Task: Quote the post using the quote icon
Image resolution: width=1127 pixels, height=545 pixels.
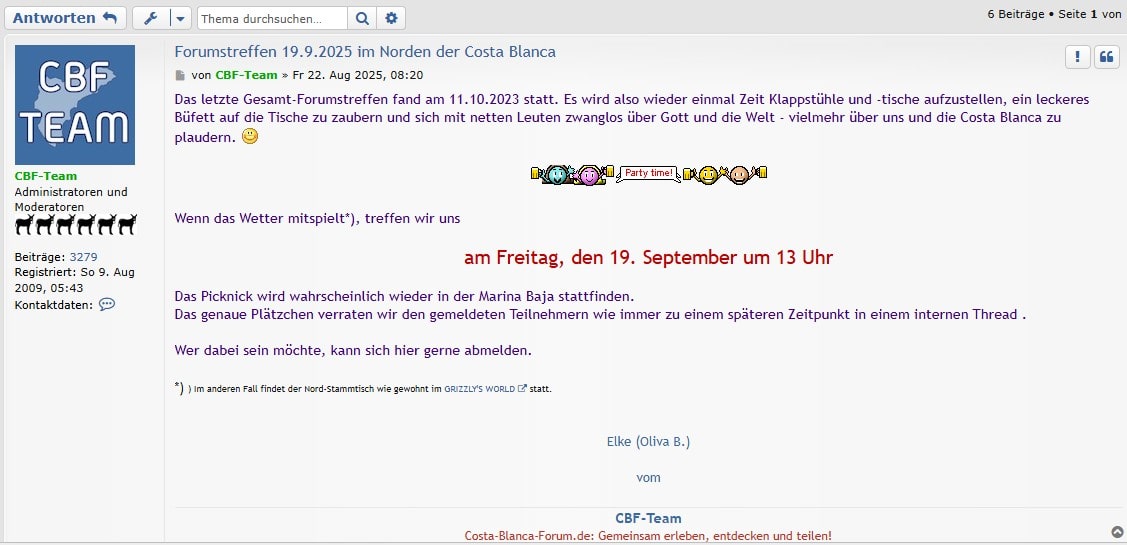Action: pos(1106,57)
